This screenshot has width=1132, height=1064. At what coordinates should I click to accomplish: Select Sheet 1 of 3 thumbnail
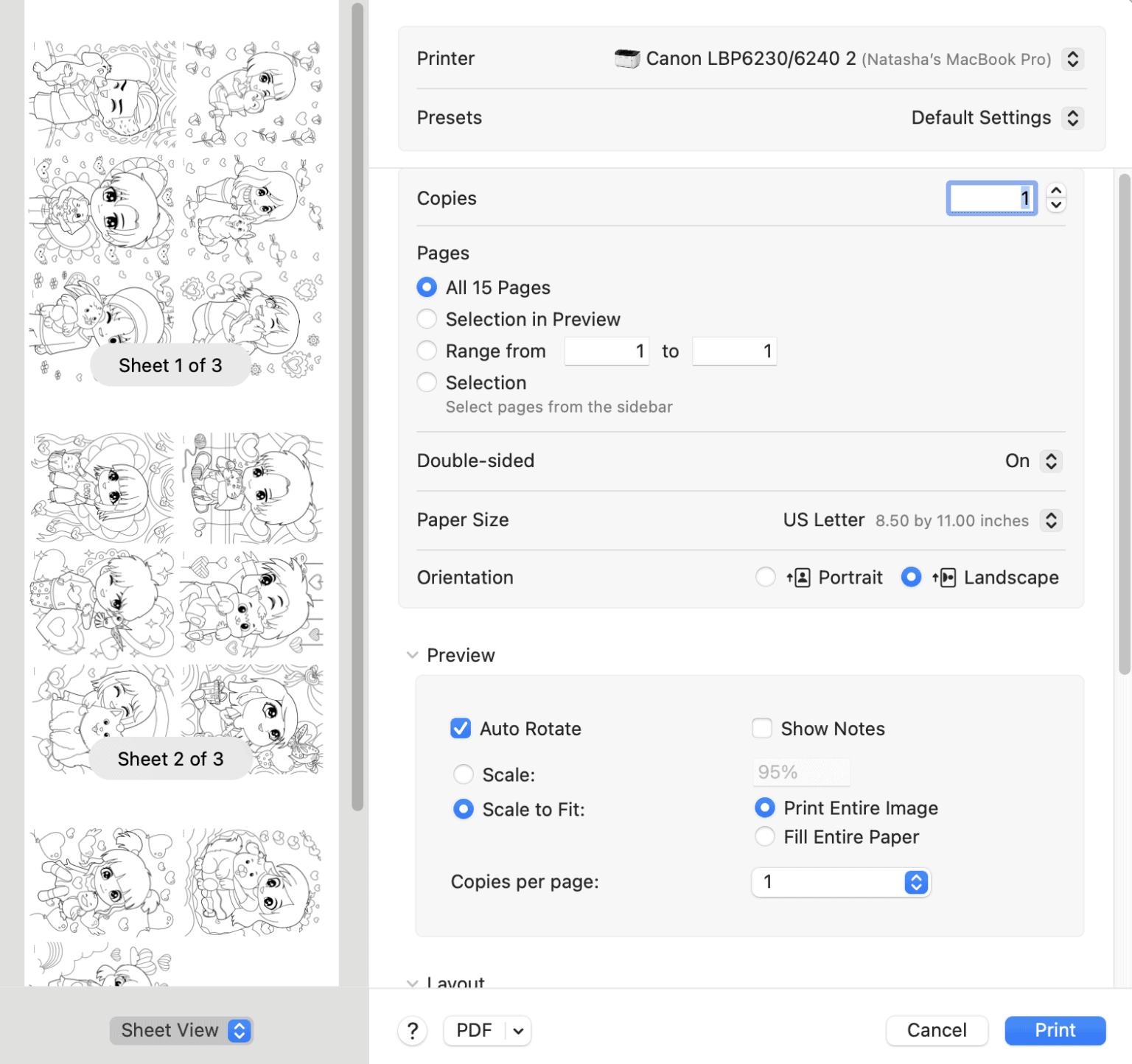[x=177, y=210]
